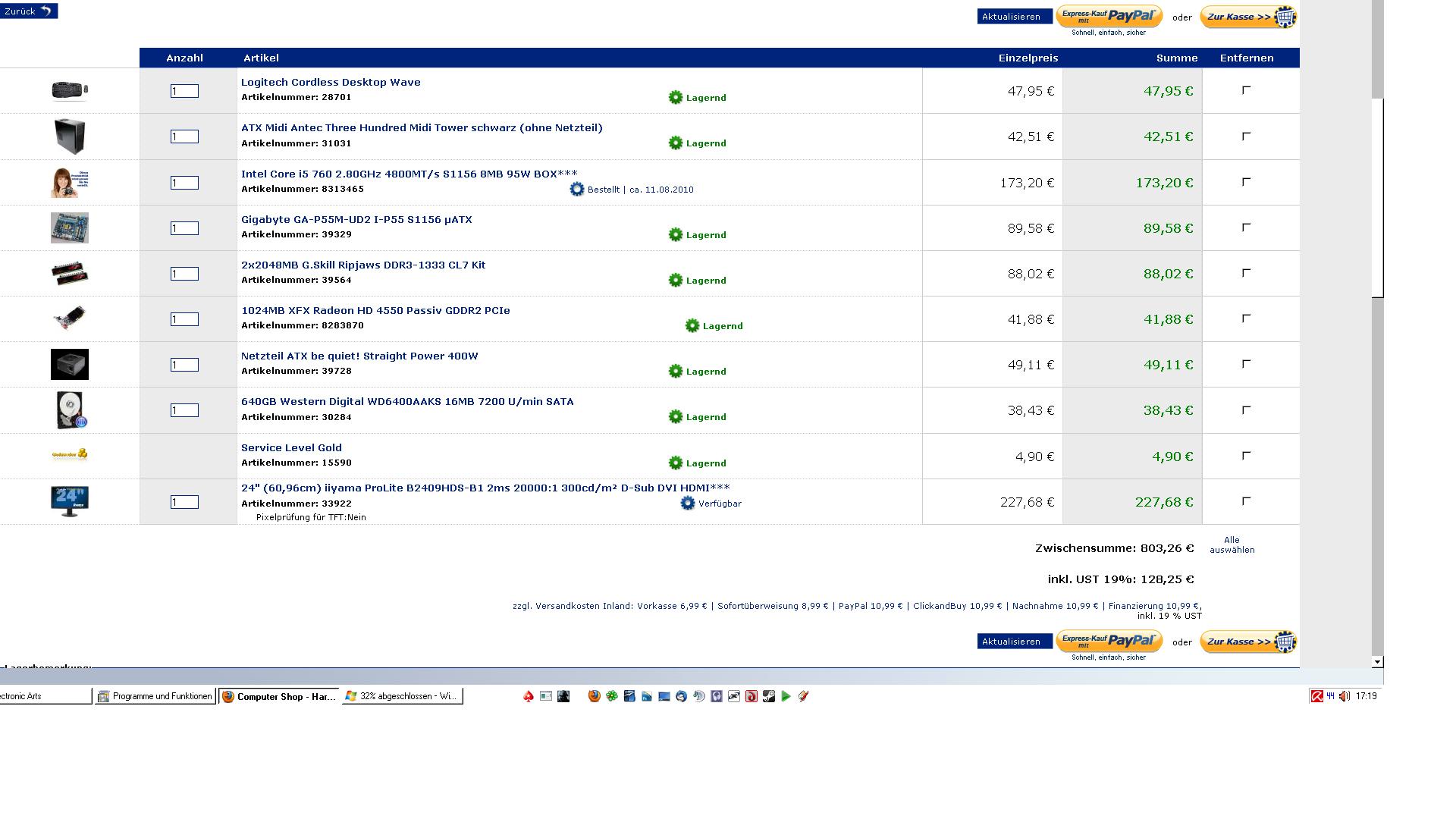Open the red swirl quick launch icon
Viewport: 1456px width, 819px height.
pos(752,696)
